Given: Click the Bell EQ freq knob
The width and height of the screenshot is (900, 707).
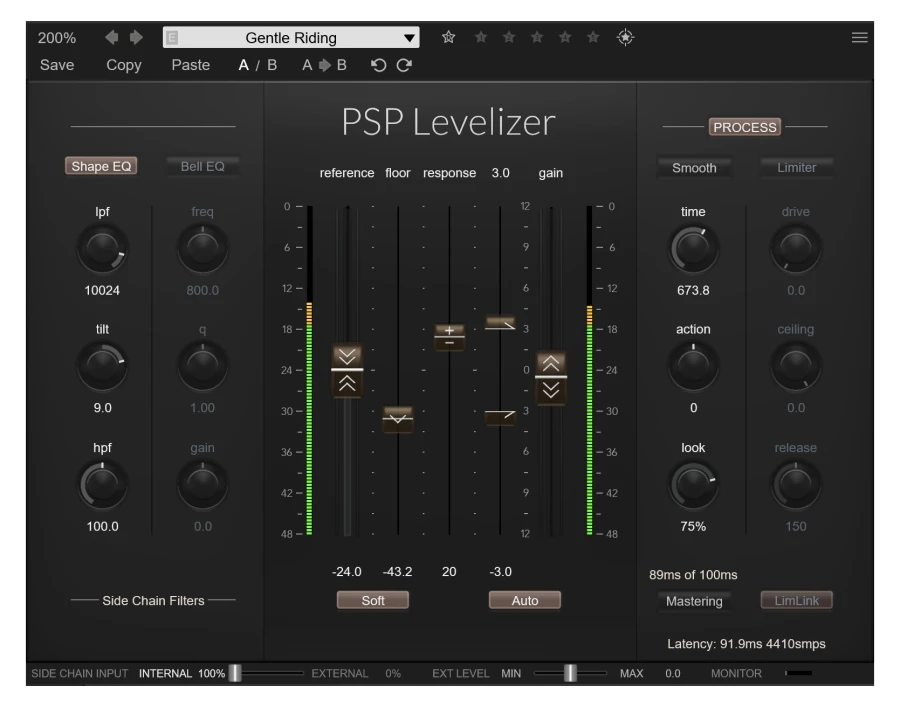Looking at the screenshot, I should pos(203,248).
